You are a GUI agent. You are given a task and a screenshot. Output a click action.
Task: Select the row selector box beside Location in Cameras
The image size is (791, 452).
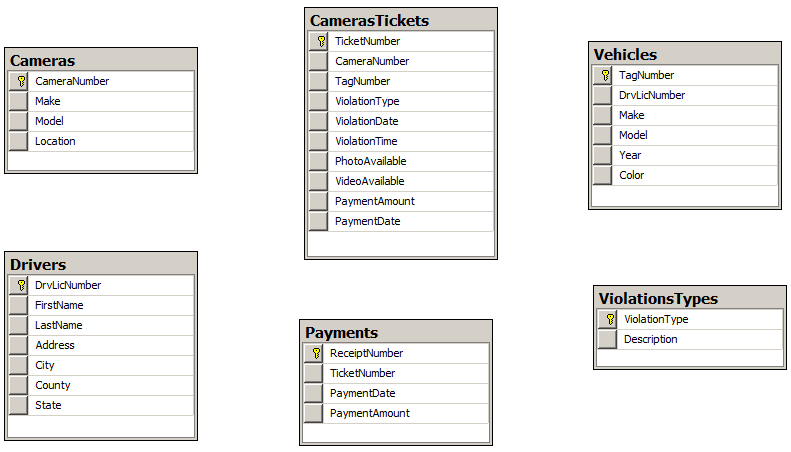pos(19,141)
